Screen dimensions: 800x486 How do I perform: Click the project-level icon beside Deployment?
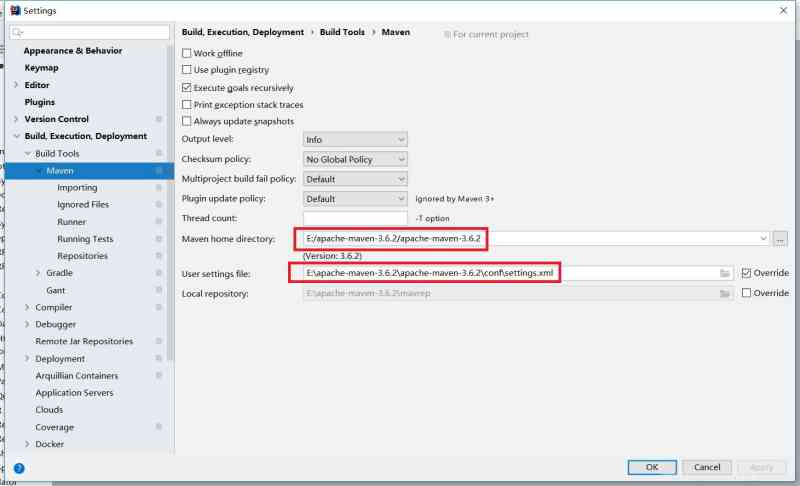tap(159, 359)
